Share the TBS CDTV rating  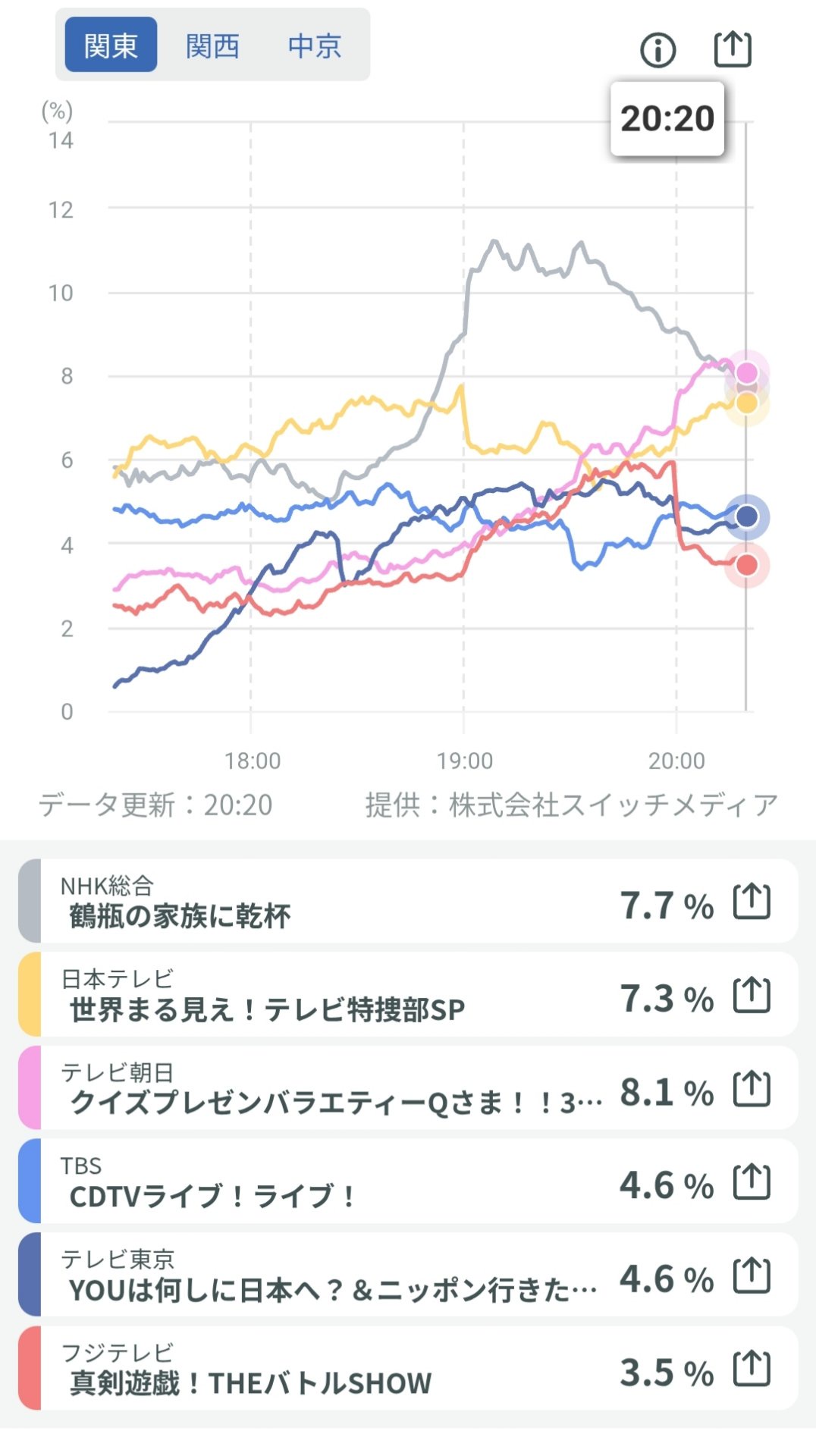752,1181
